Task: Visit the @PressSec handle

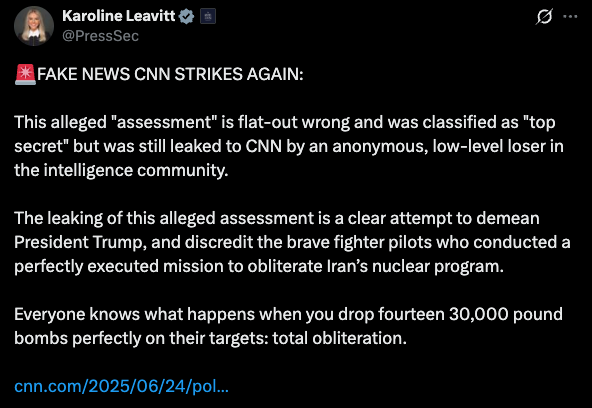Action: pos(100,36)
